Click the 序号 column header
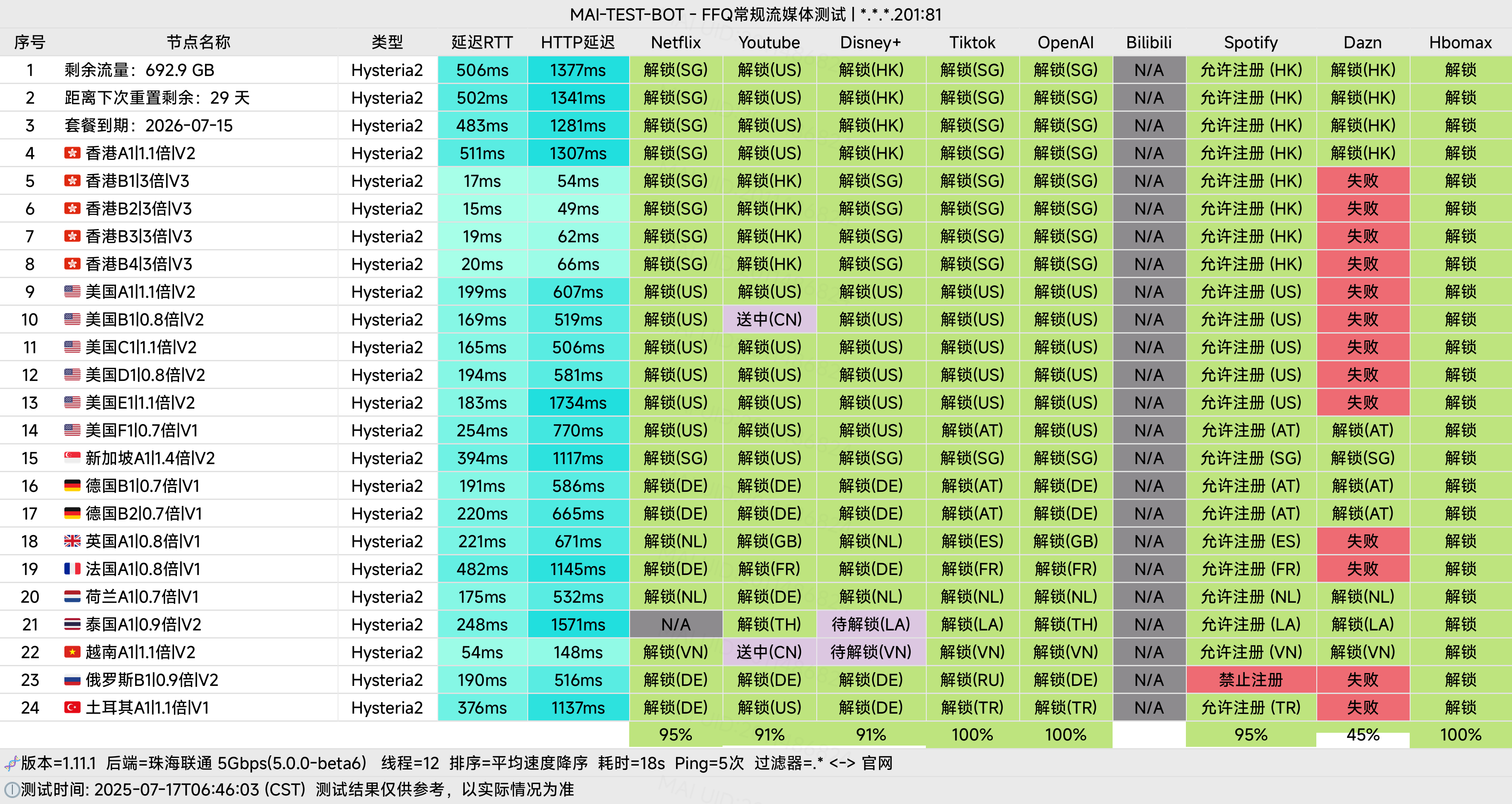1512x804 pixels. (30, 42)
